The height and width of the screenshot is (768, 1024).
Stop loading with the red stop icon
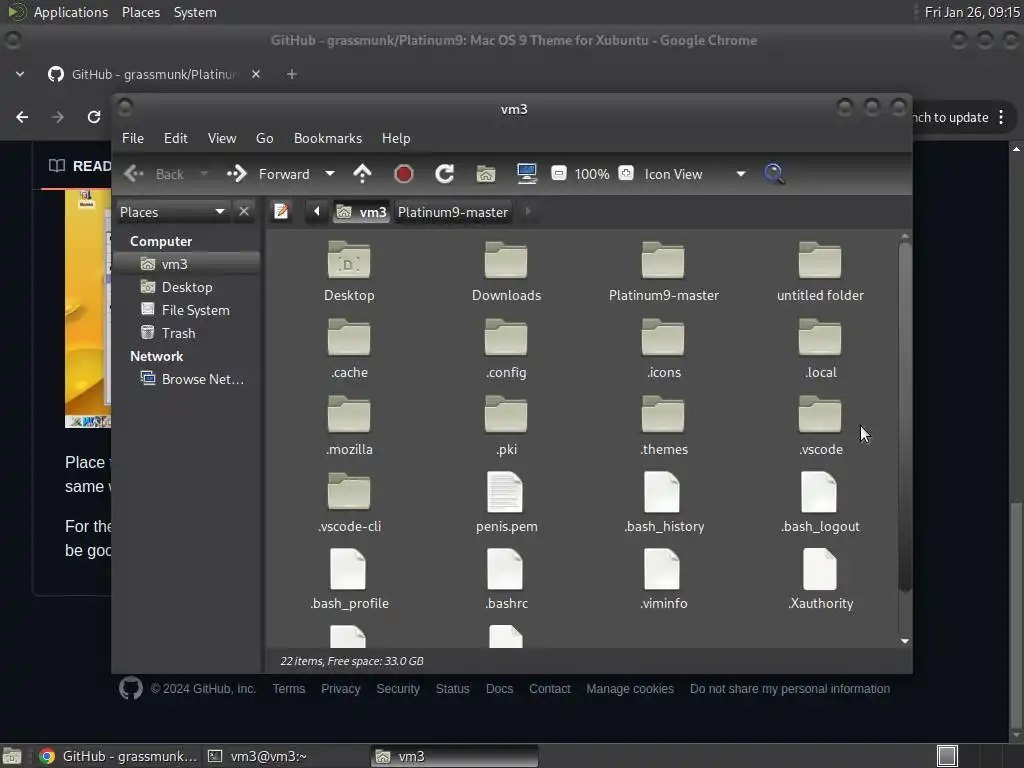[404, 174]
